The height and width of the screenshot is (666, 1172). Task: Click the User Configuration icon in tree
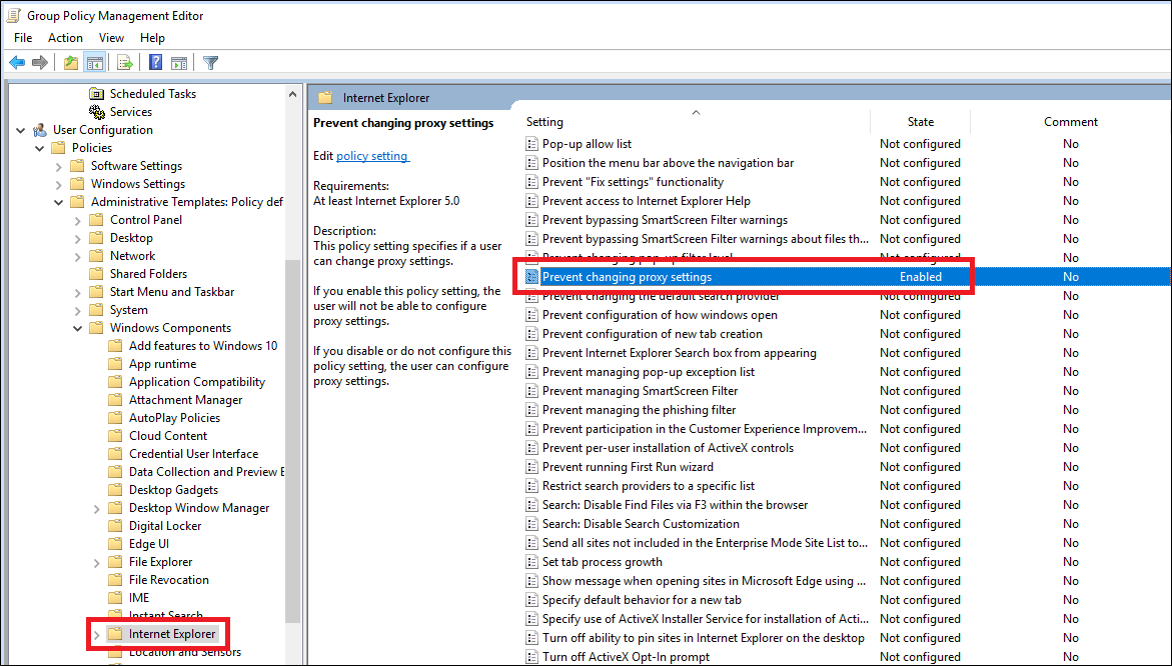[40, 130]
